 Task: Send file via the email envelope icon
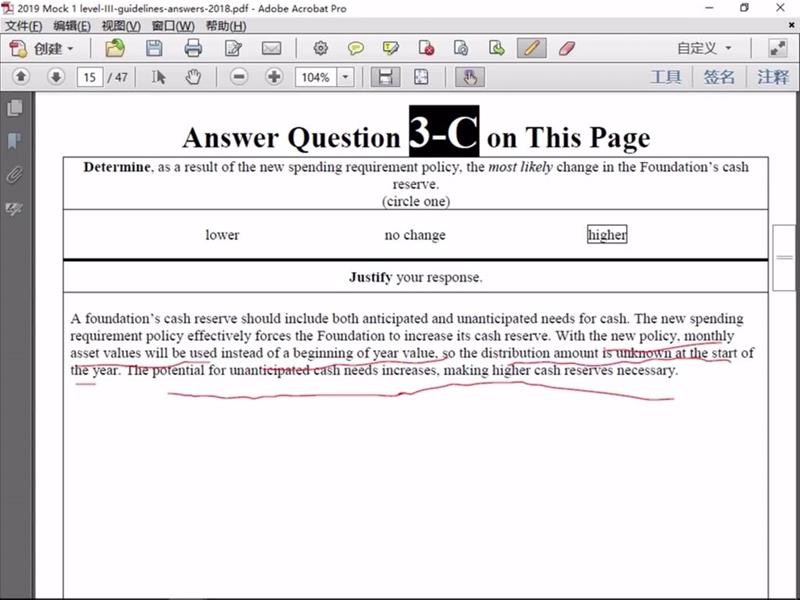click(x=271, y=48)
